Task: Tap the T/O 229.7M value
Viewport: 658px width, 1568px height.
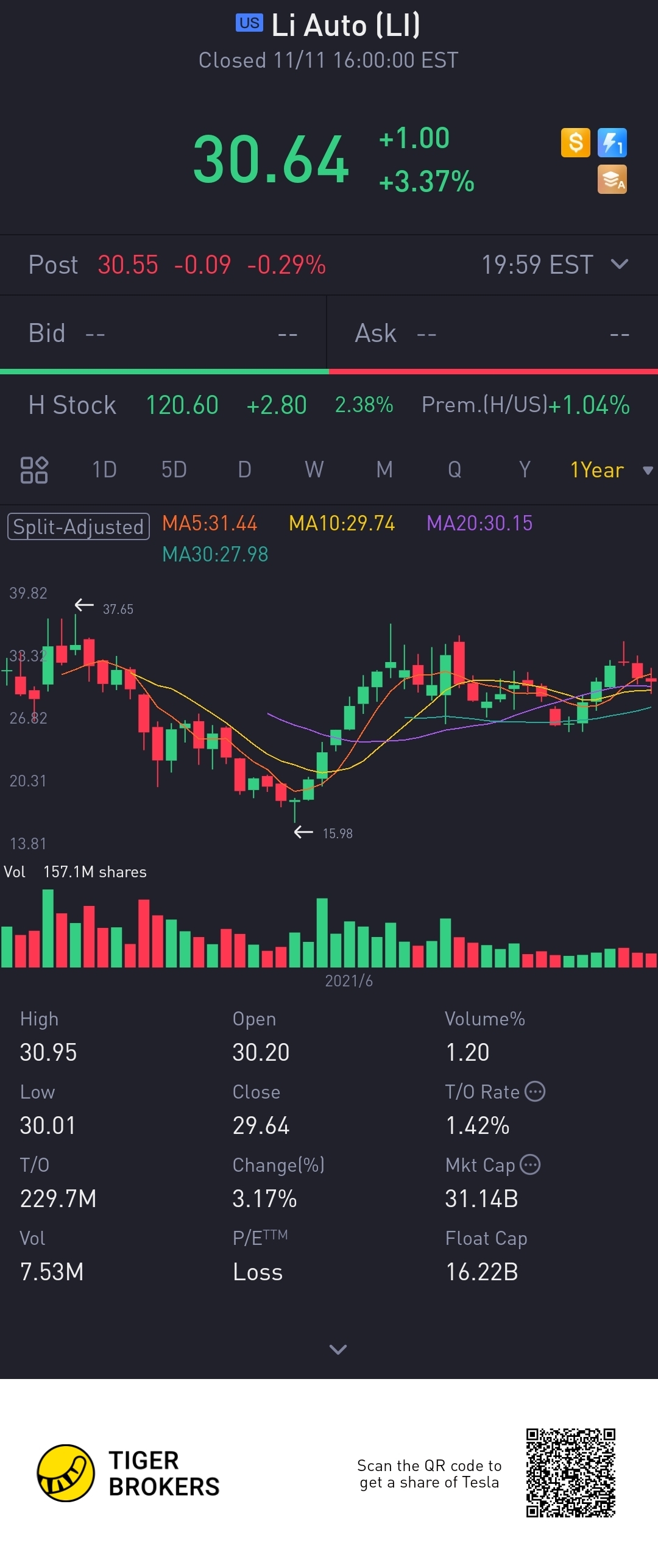Action: tap(58, 1199)
